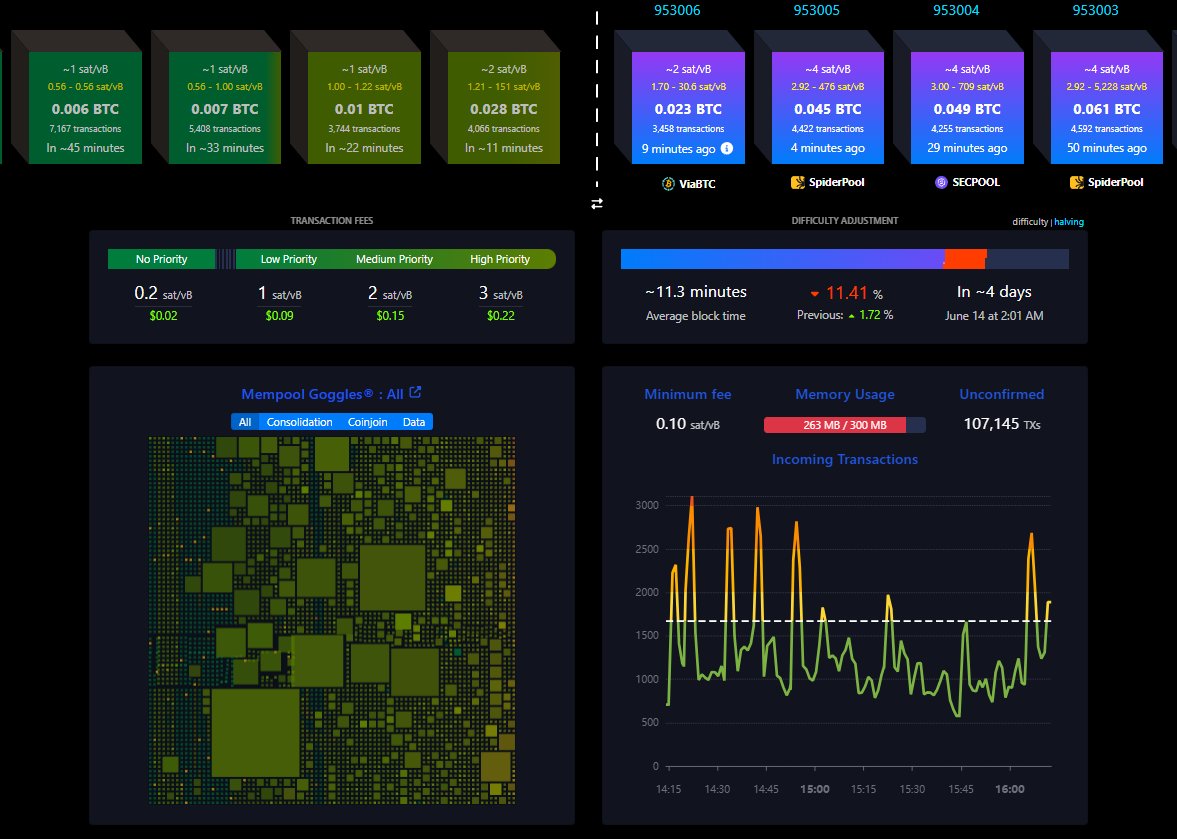Open mined block with 0.049 BTC
The width and height of the screenshot is (1177, 839).
[967, 108]
